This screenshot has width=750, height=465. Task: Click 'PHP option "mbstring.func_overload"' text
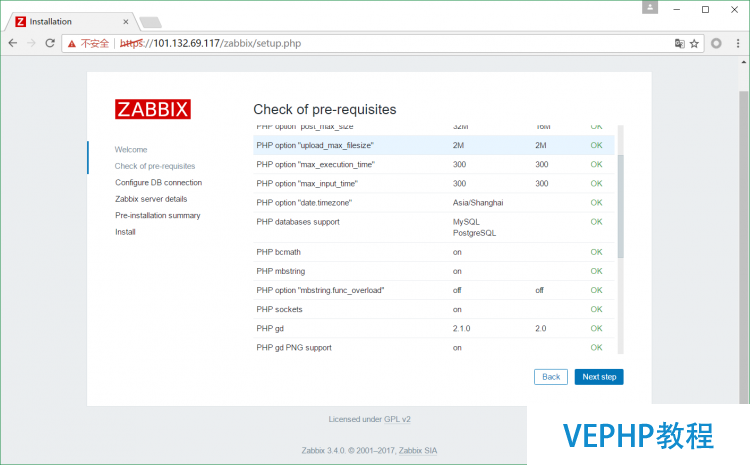[320, 290]
